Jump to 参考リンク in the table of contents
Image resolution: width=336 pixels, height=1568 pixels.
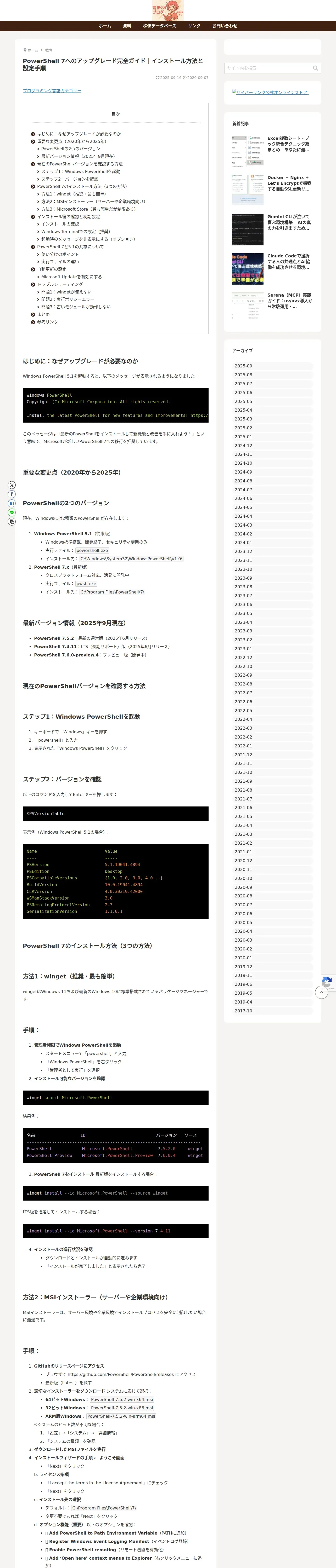coord(48,322)
